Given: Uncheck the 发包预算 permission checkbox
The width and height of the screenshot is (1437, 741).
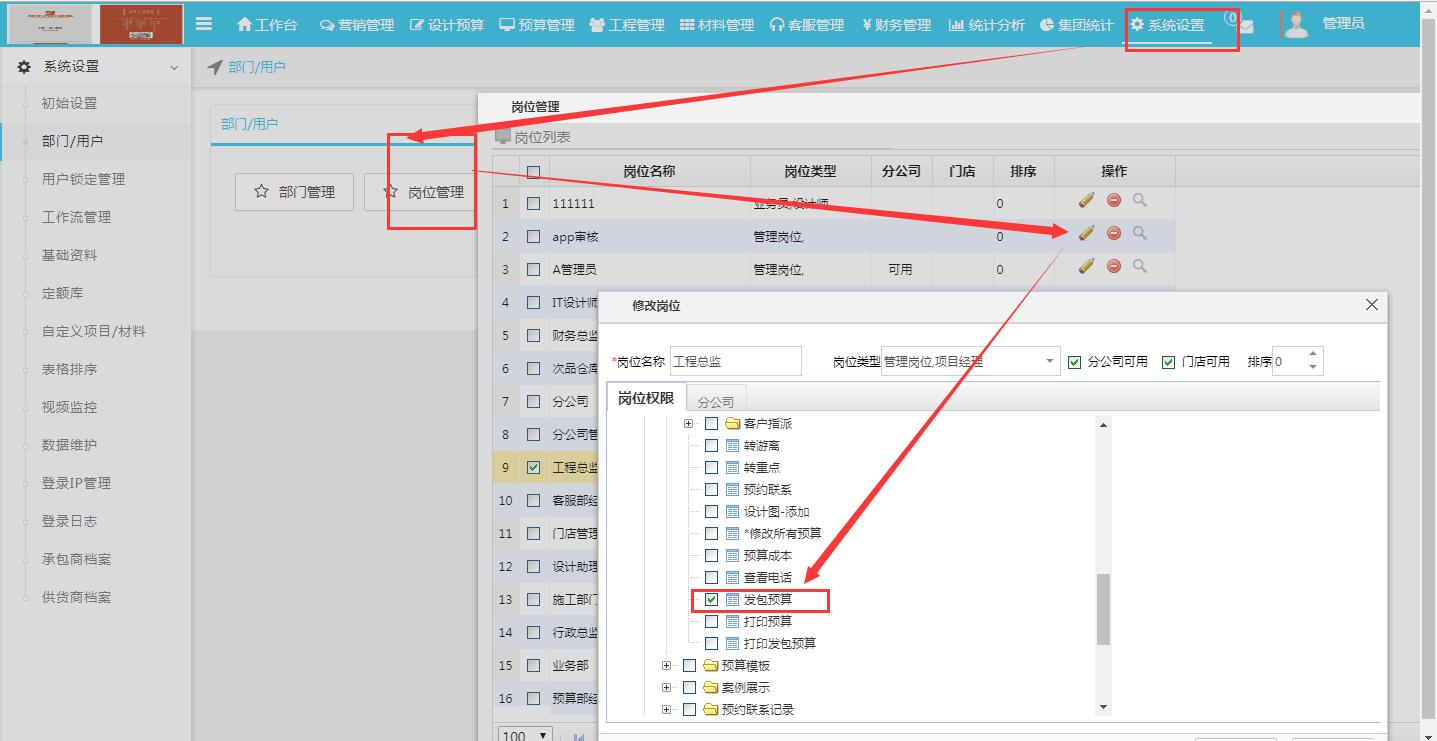Looking at the screenshot, I should pyautogui.click(x=712, y=600).
